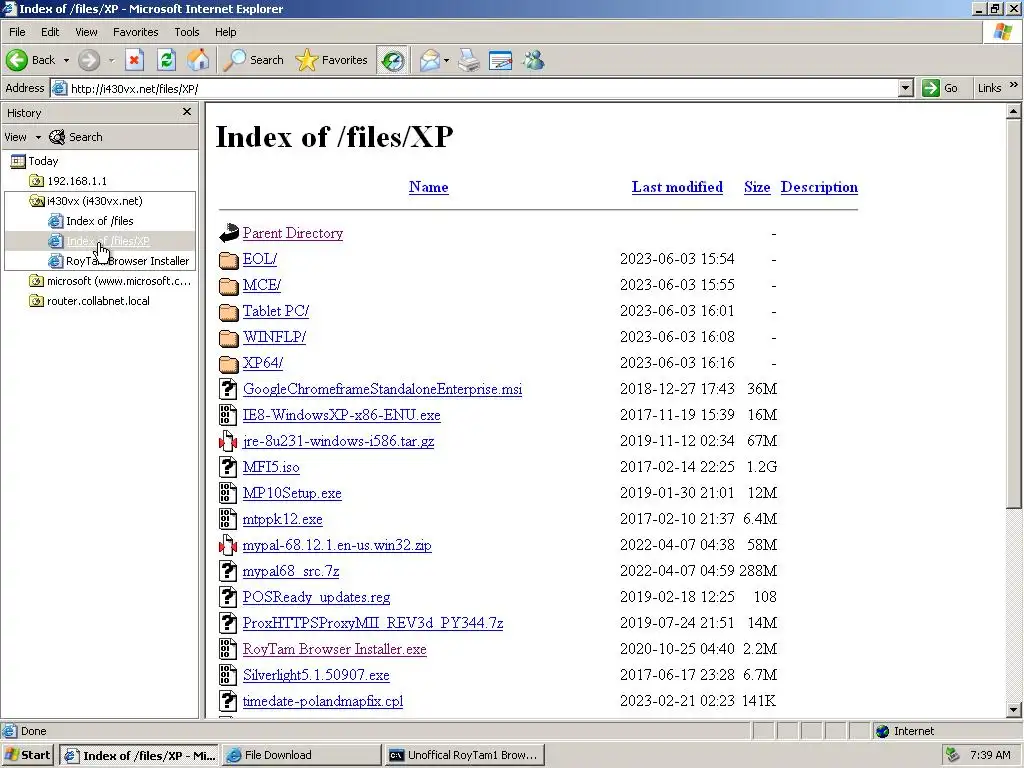Sort listing by Size column
Image resolution: width=1024 pixels, height=768 pixels.
coord(757,187)
